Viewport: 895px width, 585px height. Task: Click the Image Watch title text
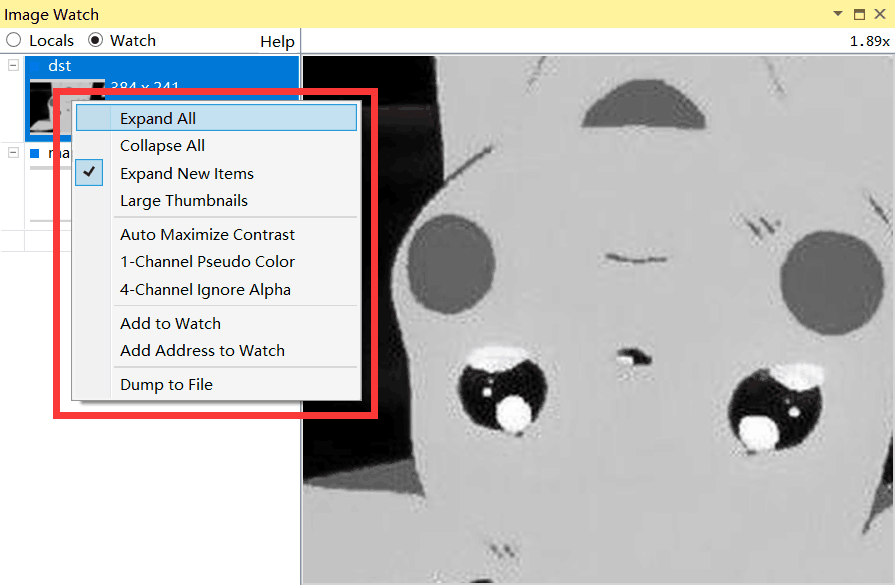[51, 14]
